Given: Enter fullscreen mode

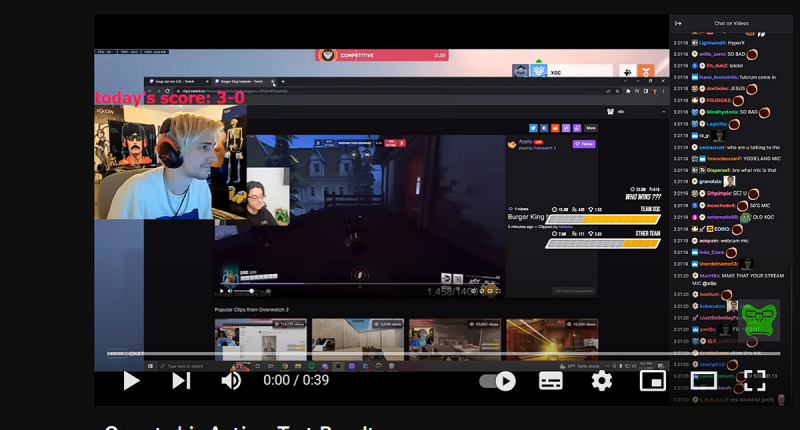Looking at the screenshot, I should 755,381.
